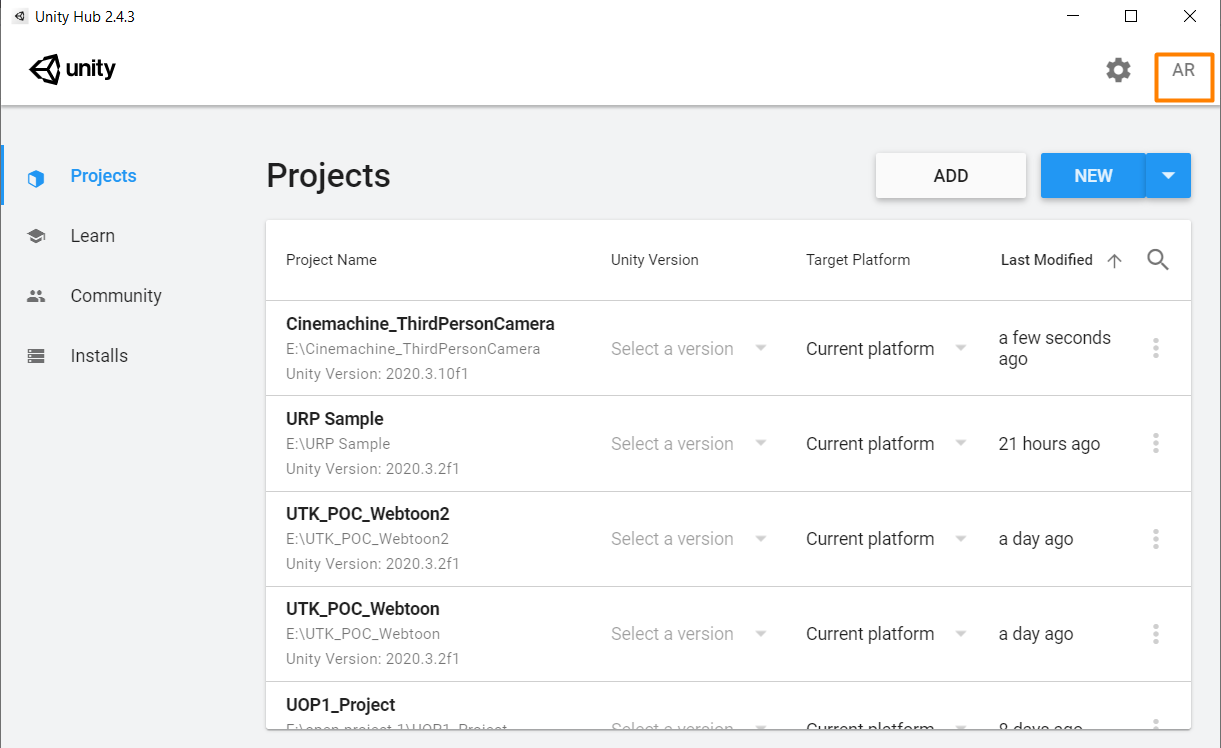
Task: Create a project with NEW button
Action: coord(1092,176)
